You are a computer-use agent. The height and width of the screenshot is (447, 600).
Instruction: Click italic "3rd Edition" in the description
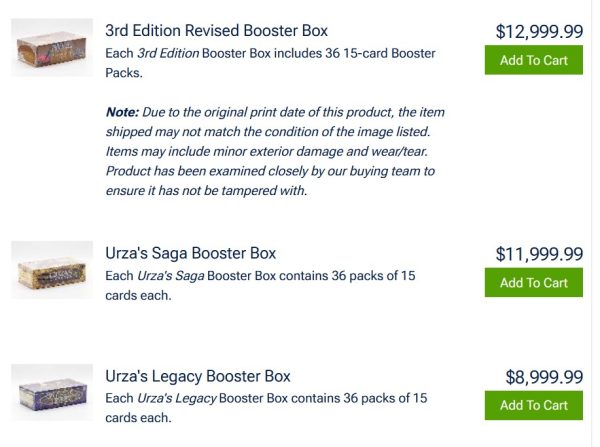click(x=168, y=53)
